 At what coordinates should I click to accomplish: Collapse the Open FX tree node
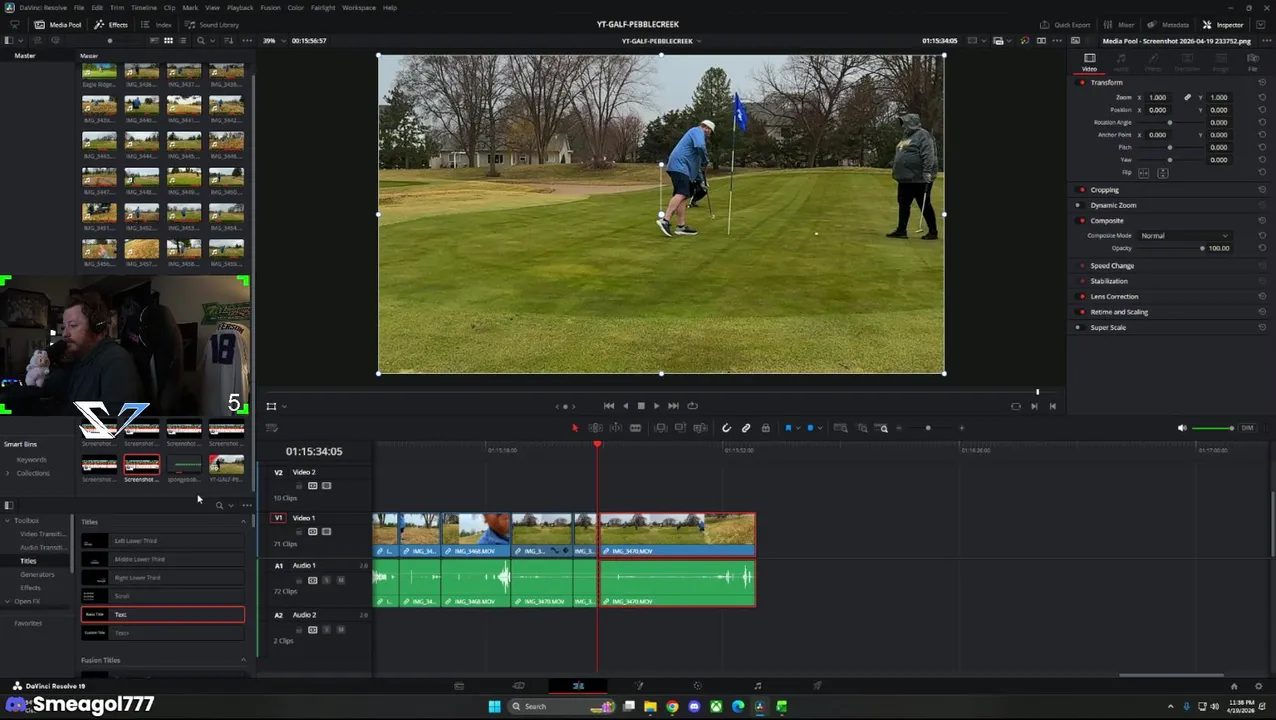[x=7, y=601]
